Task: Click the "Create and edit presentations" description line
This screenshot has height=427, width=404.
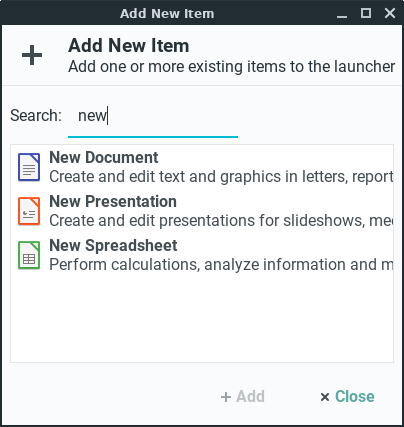Action: [221, 221]
